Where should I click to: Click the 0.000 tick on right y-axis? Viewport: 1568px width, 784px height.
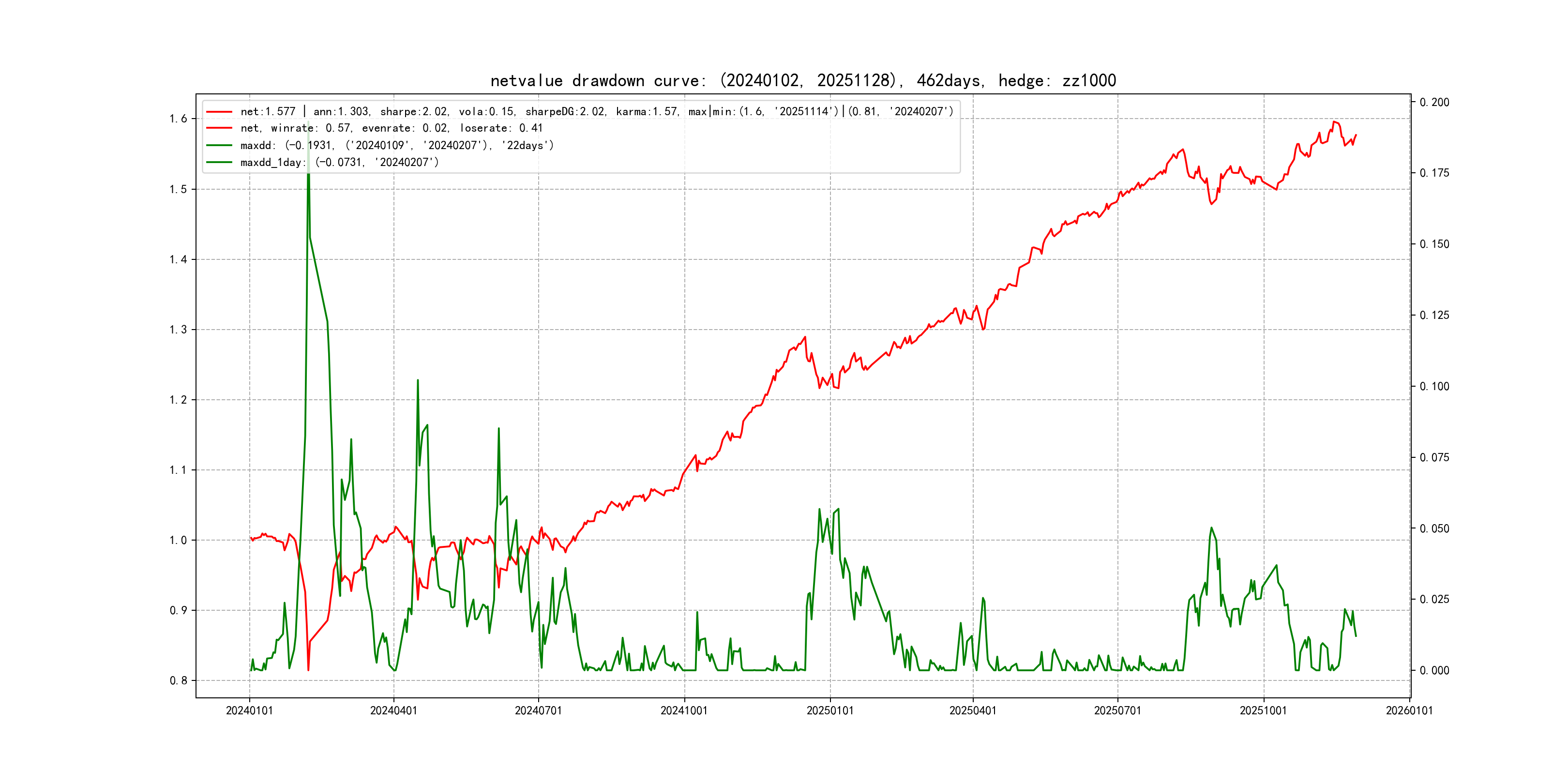tap(1434, 670)
